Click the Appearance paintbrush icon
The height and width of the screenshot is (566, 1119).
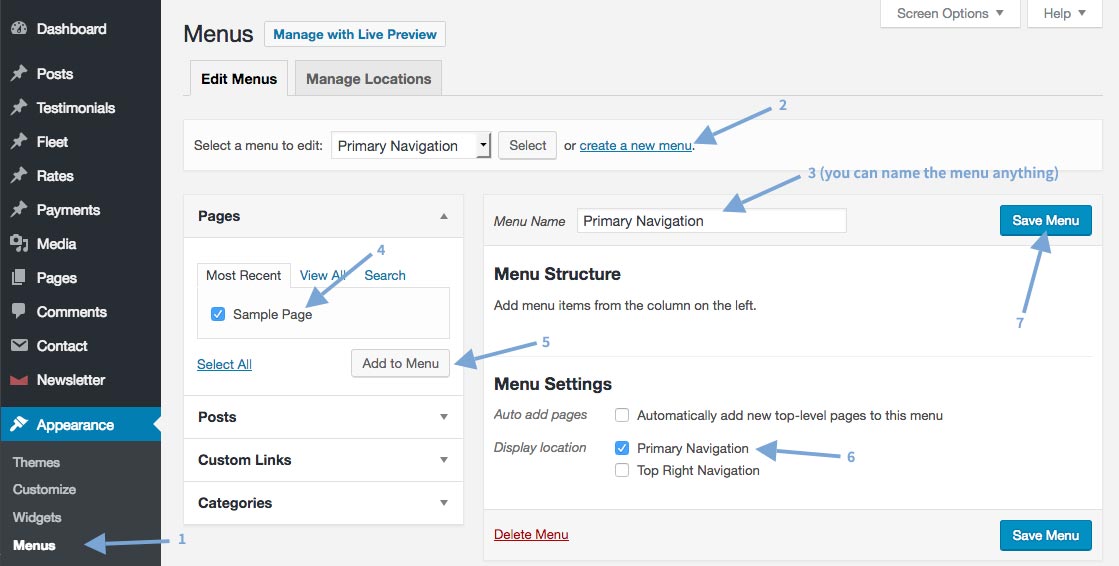pyautogui.click(x=19, y=425)
